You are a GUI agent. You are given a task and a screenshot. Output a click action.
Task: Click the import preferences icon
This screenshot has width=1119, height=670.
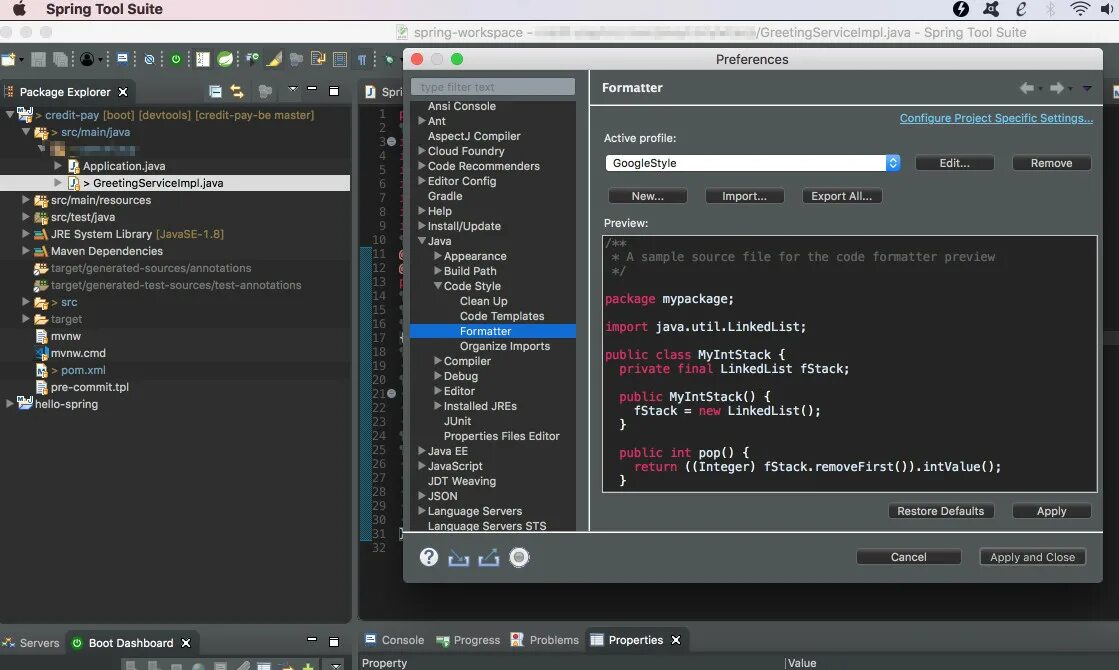(x=459, y=557)
